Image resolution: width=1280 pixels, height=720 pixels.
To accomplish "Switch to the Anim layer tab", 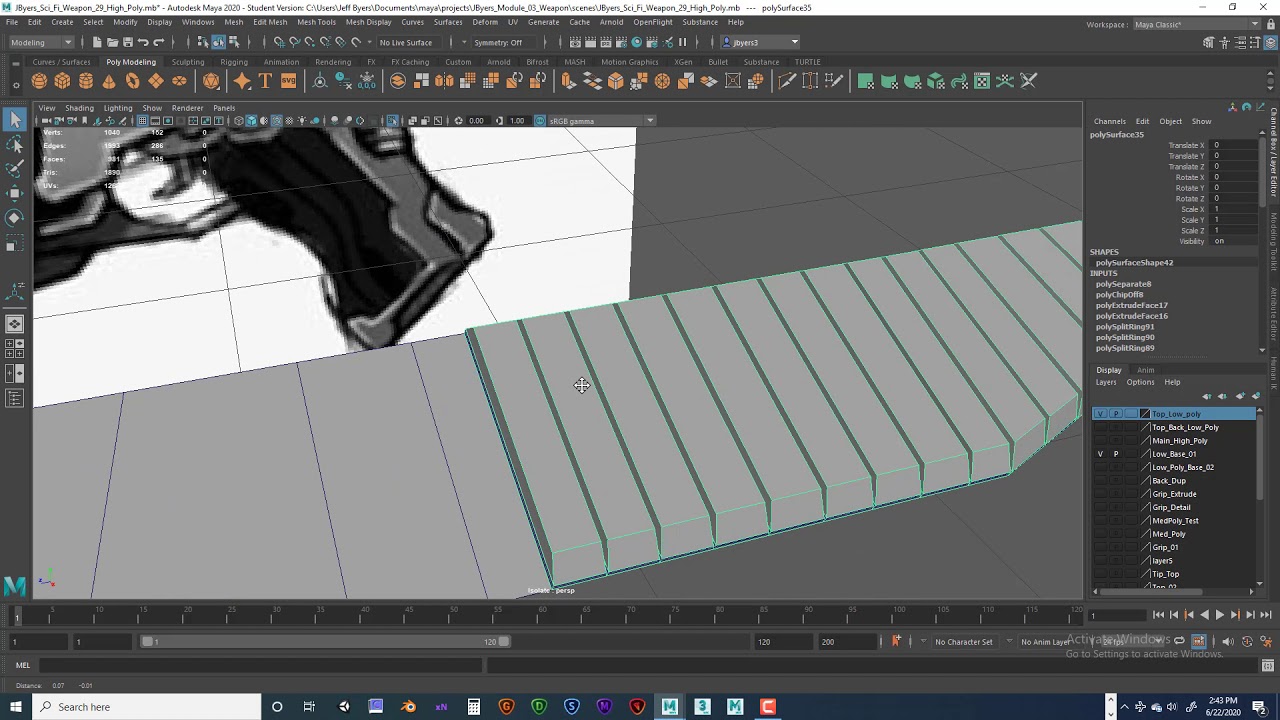I will pos(1145,370).
